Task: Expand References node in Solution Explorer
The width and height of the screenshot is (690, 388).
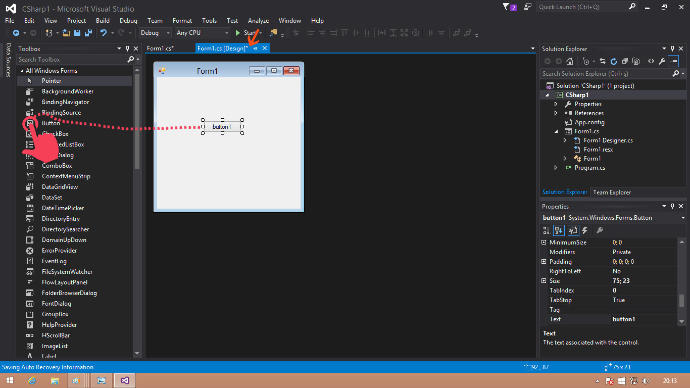Action: tap(556, 113)
